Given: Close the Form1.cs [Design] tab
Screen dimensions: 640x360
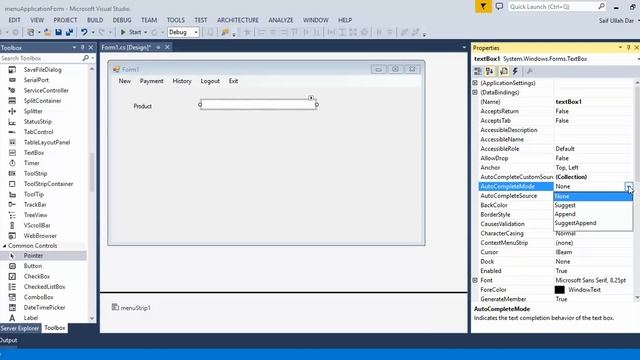Looking at the screenshot, I should 167,47.
